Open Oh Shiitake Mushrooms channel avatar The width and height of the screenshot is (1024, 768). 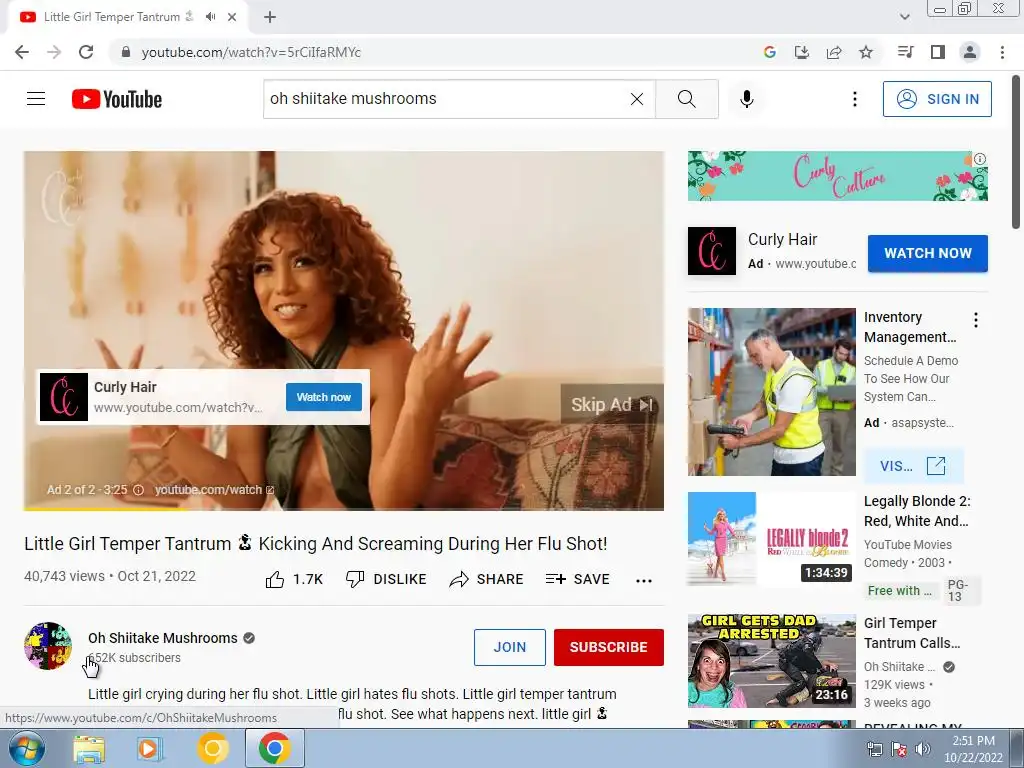point(48,646)
